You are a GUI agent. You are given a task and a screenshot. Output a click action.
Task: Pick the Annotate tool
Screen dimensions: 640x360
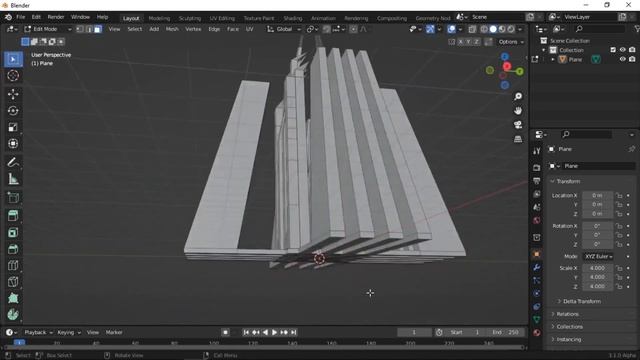coord(13,162)
